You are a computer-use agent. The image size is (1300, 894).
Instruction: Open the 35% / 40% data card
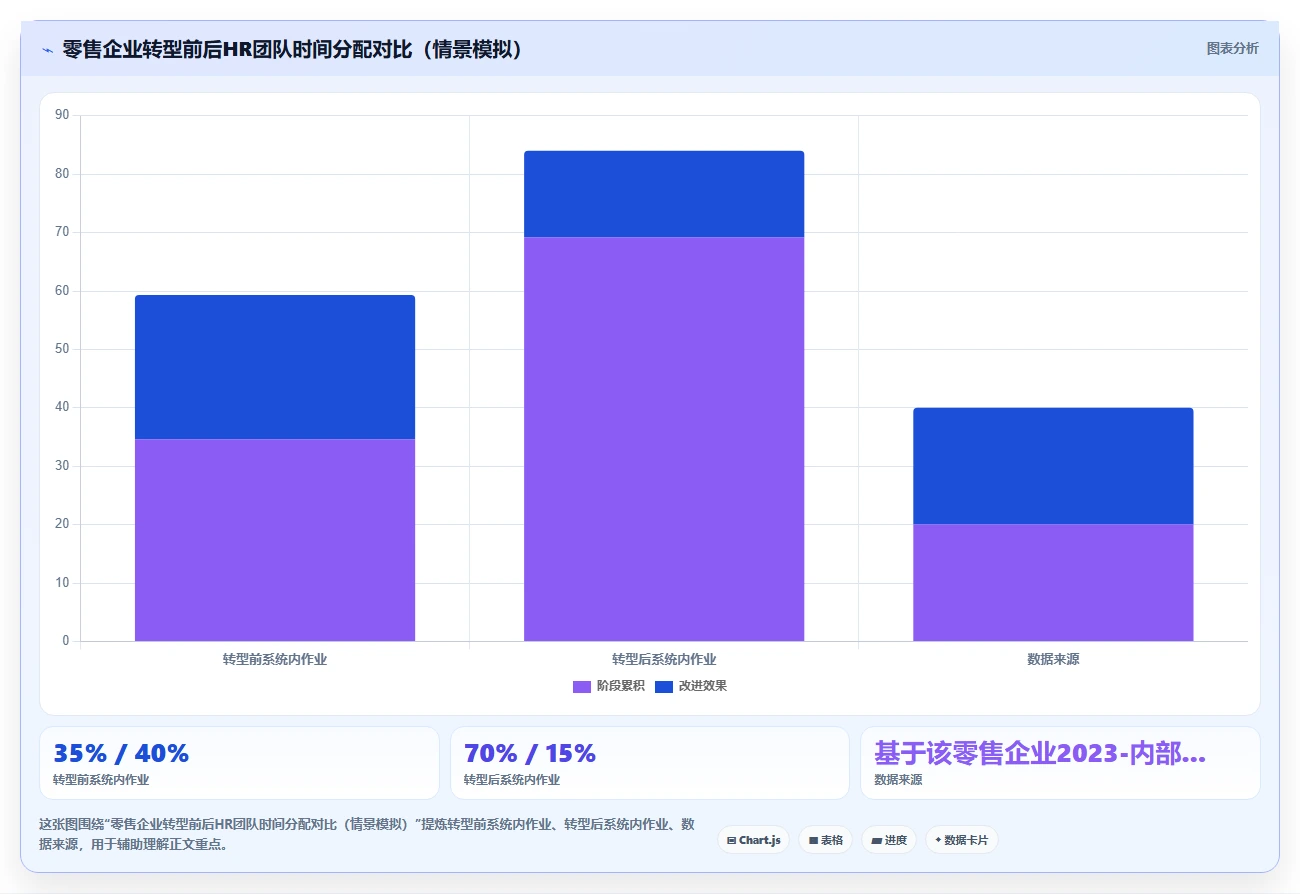239,763
